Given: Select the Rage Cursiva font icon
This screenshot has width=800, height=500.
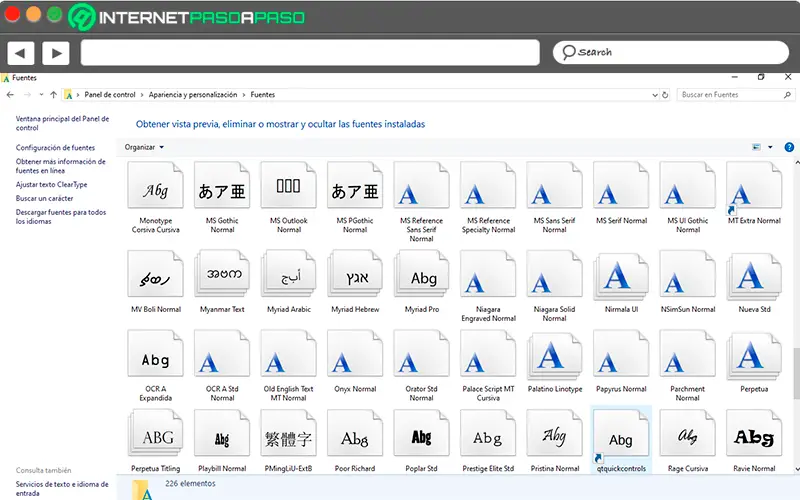Looking at the screenshot, I should point(688,433).
